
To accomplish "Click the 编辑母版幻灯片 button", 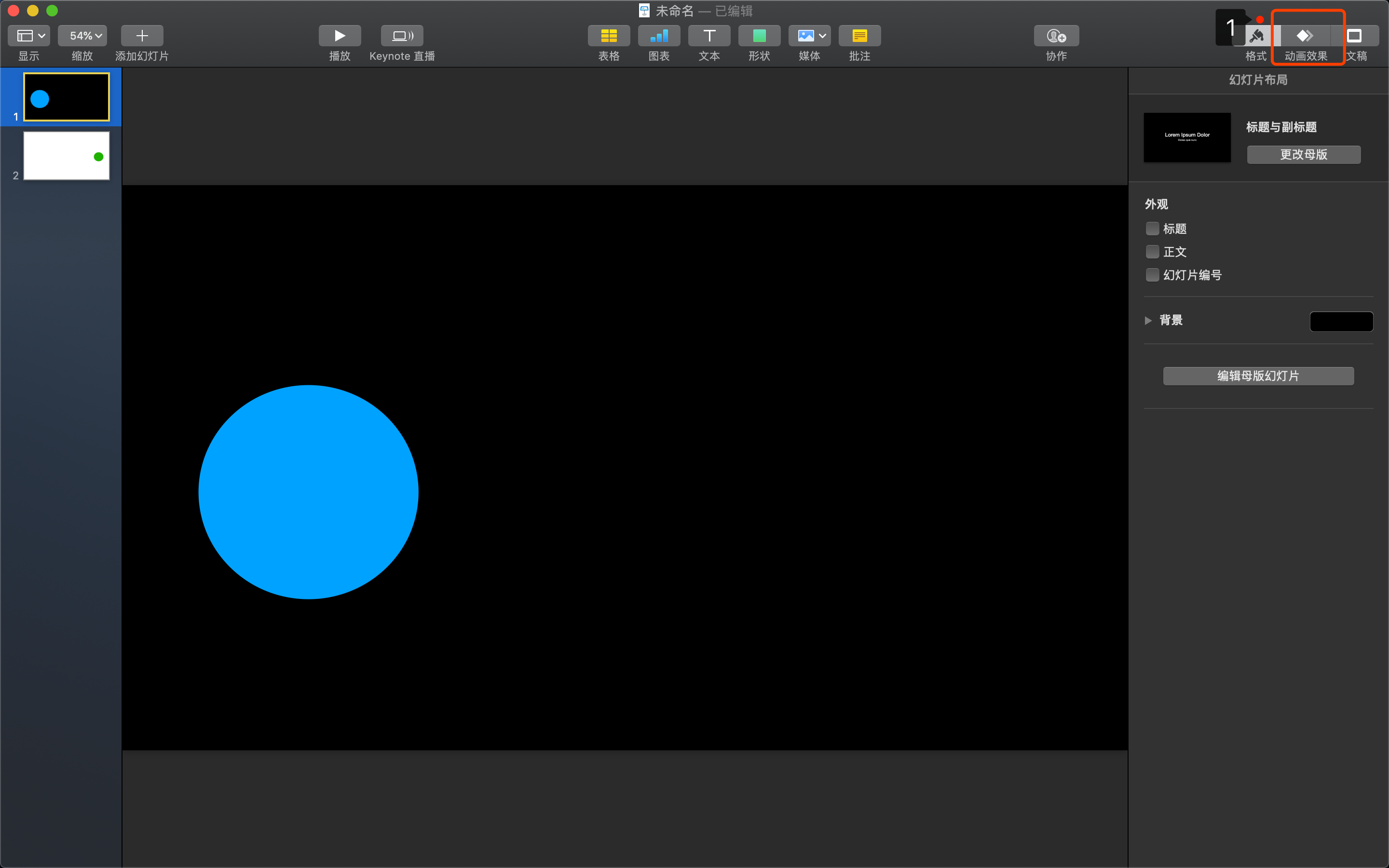I will tap(1257, 376).
